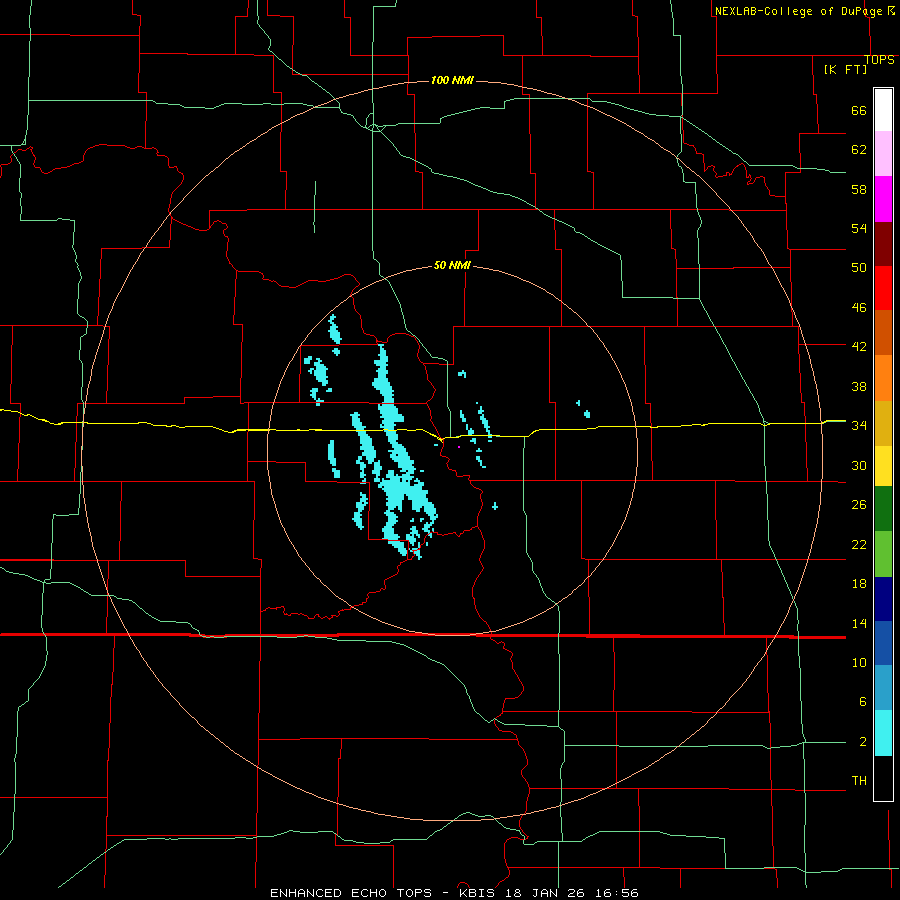Screen dimensions: 900x900
Task: Click the 14 legend value
Action: tap(859, 623)
